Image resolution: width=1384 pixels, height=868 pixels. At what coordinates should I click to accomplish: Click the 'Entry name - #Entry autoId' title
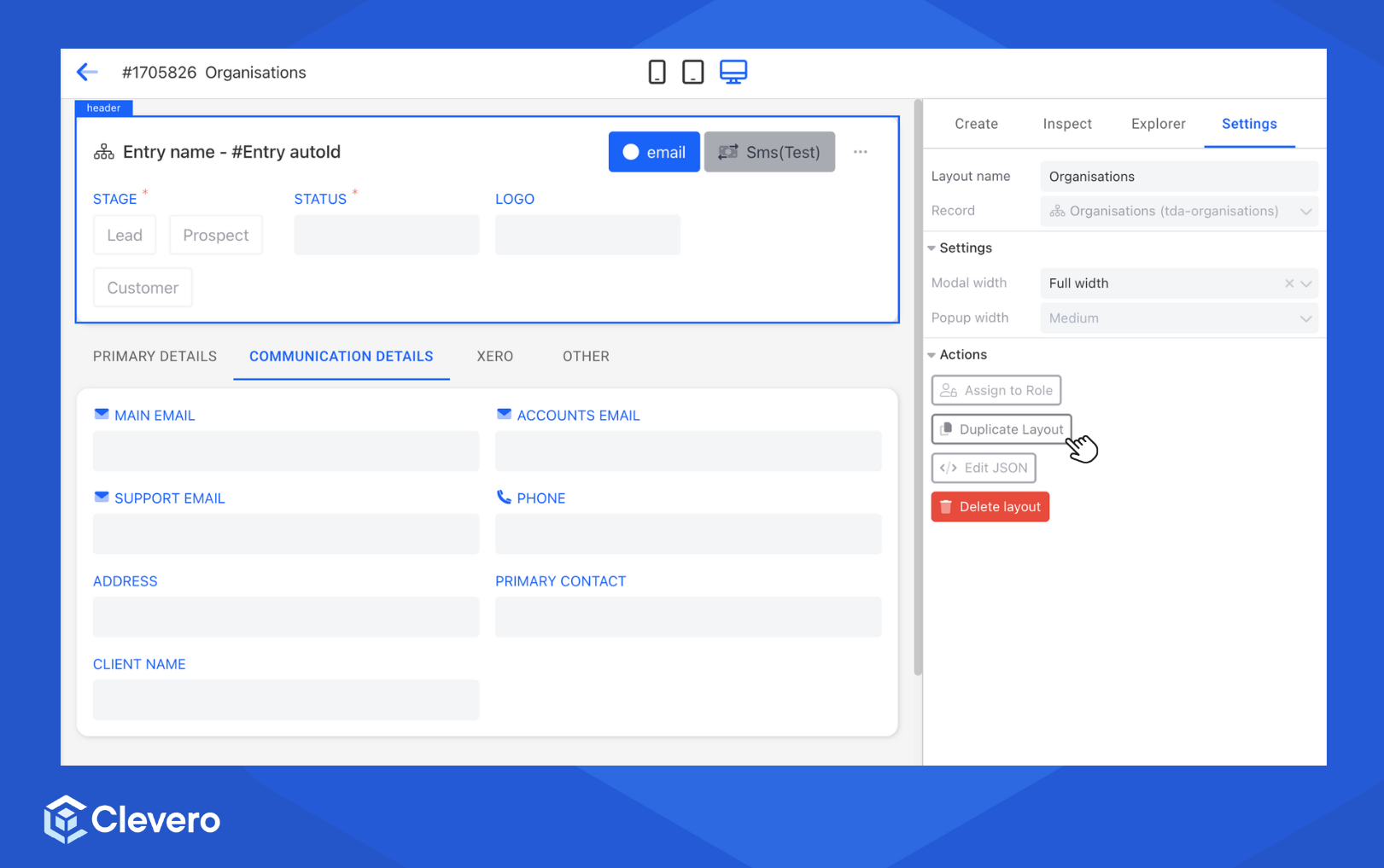click(231, 152)
